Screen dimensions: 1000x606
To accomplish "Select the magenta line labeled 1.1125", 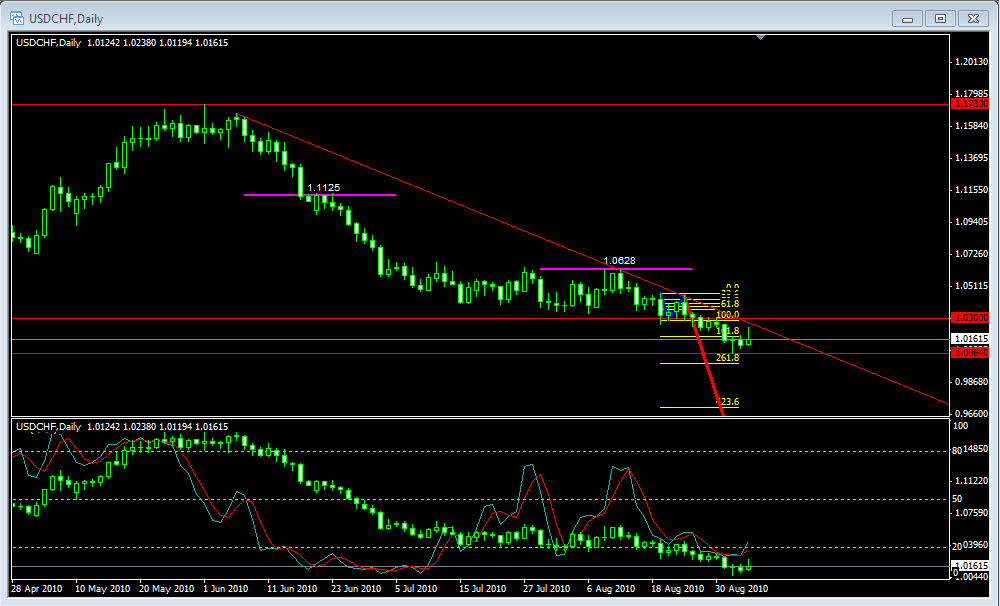I will tap(270, 195).
